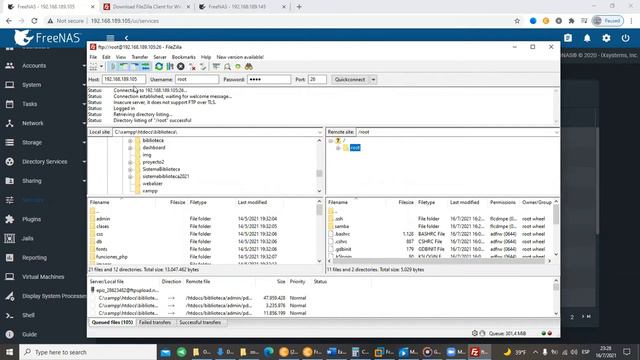Sort local list by Last modified column
The height and width of the screenshot is (360, 640).
(252, 202)
